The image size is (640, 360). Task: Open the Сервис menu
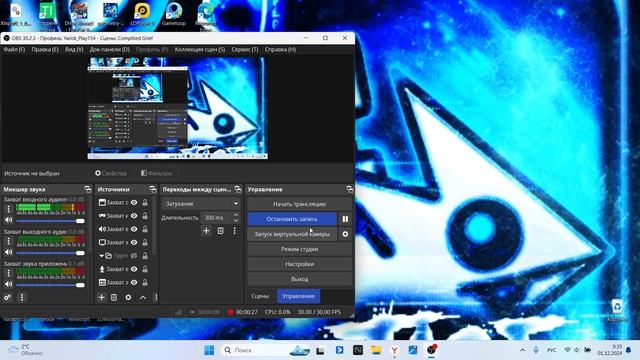click(x=245, y=49)
